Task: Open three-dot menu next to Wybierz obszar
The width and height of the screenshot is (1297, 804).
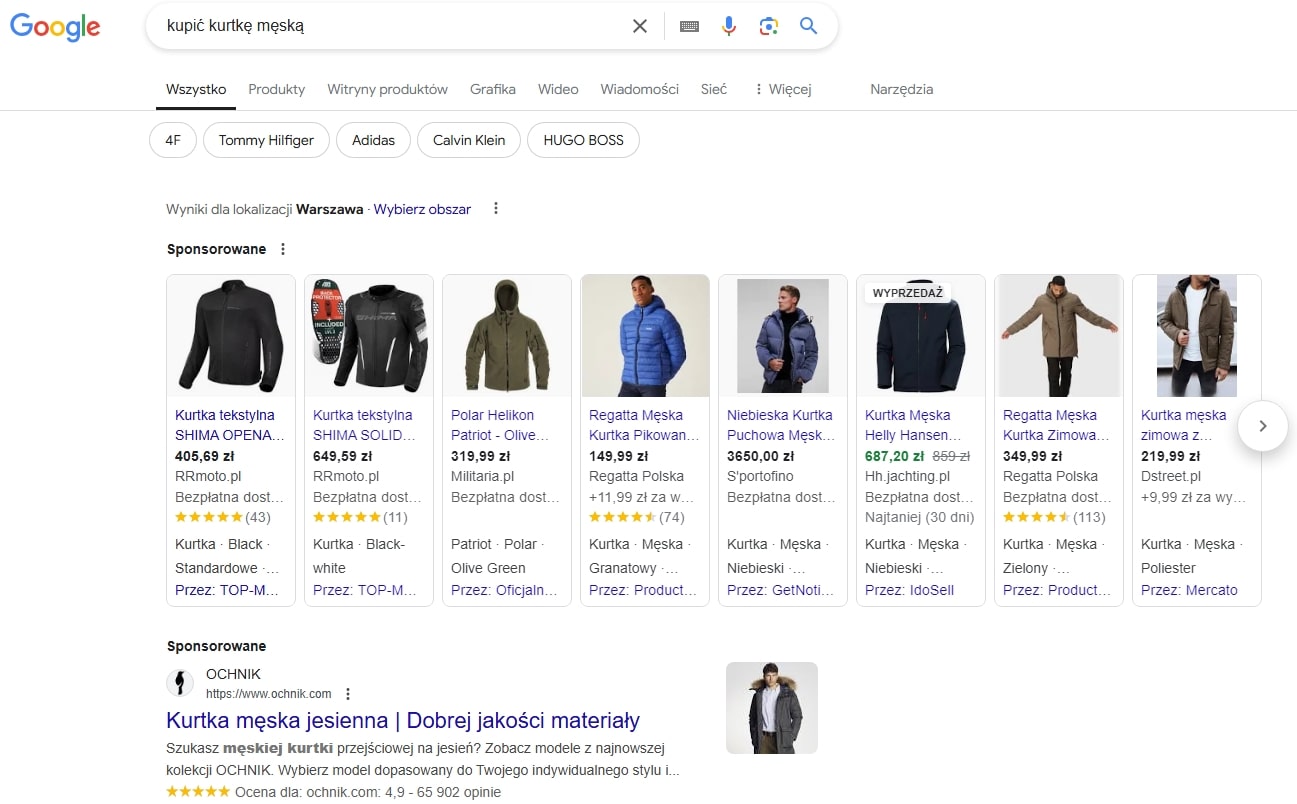Action: (495, 209)
